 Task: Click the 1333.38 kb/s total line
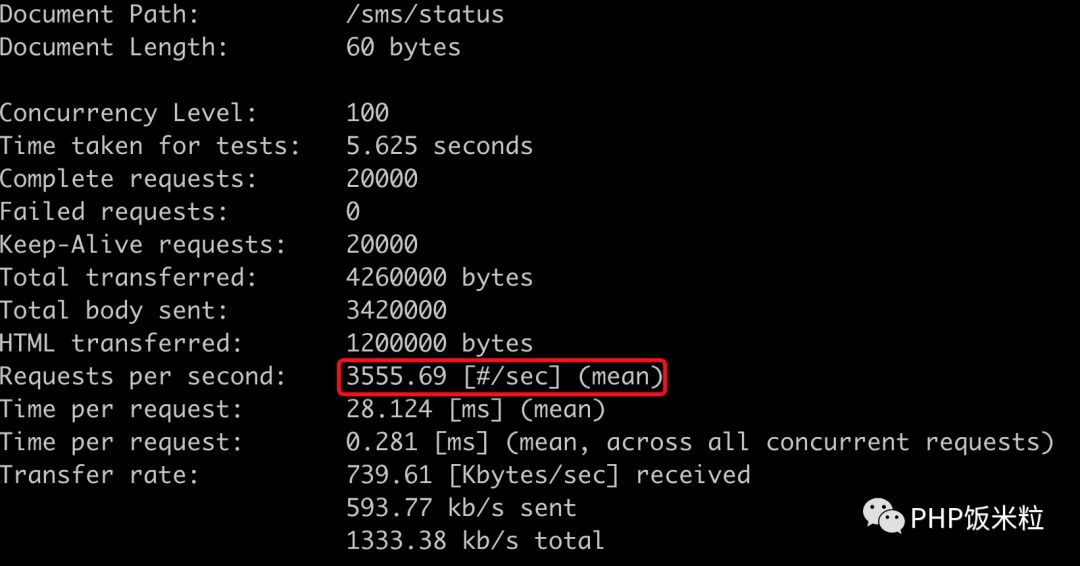tap(475, 540)
